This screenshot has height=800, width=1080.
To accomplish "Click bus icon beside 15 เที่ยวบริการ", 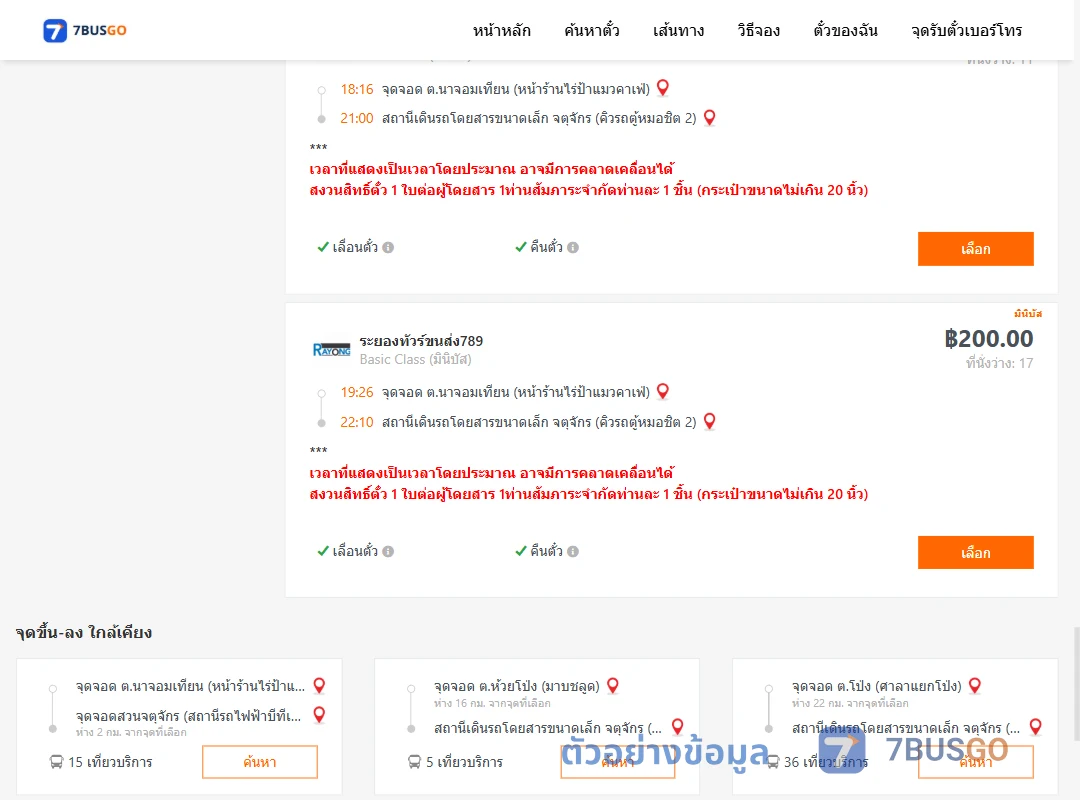I will tap(56, 762).
